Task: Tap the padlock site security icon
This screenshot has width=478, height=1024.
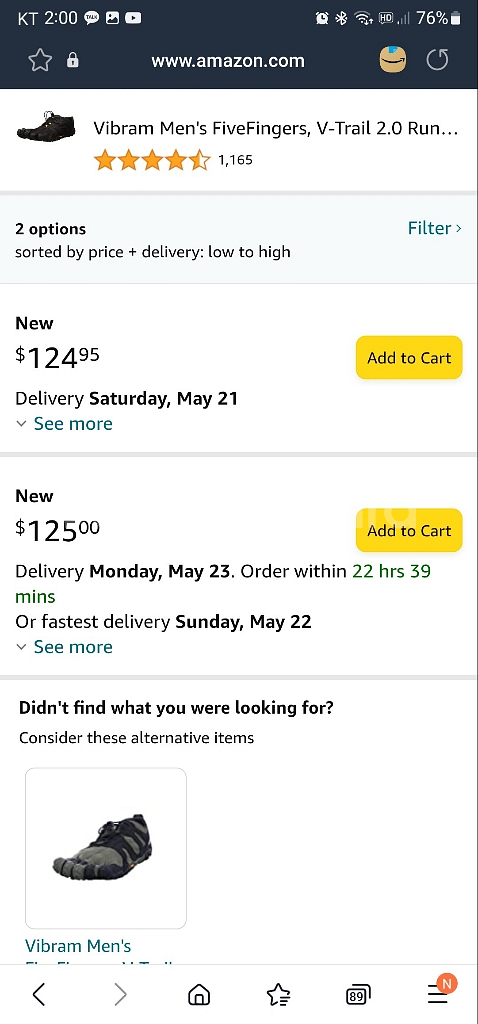Action: click(72, 61)
